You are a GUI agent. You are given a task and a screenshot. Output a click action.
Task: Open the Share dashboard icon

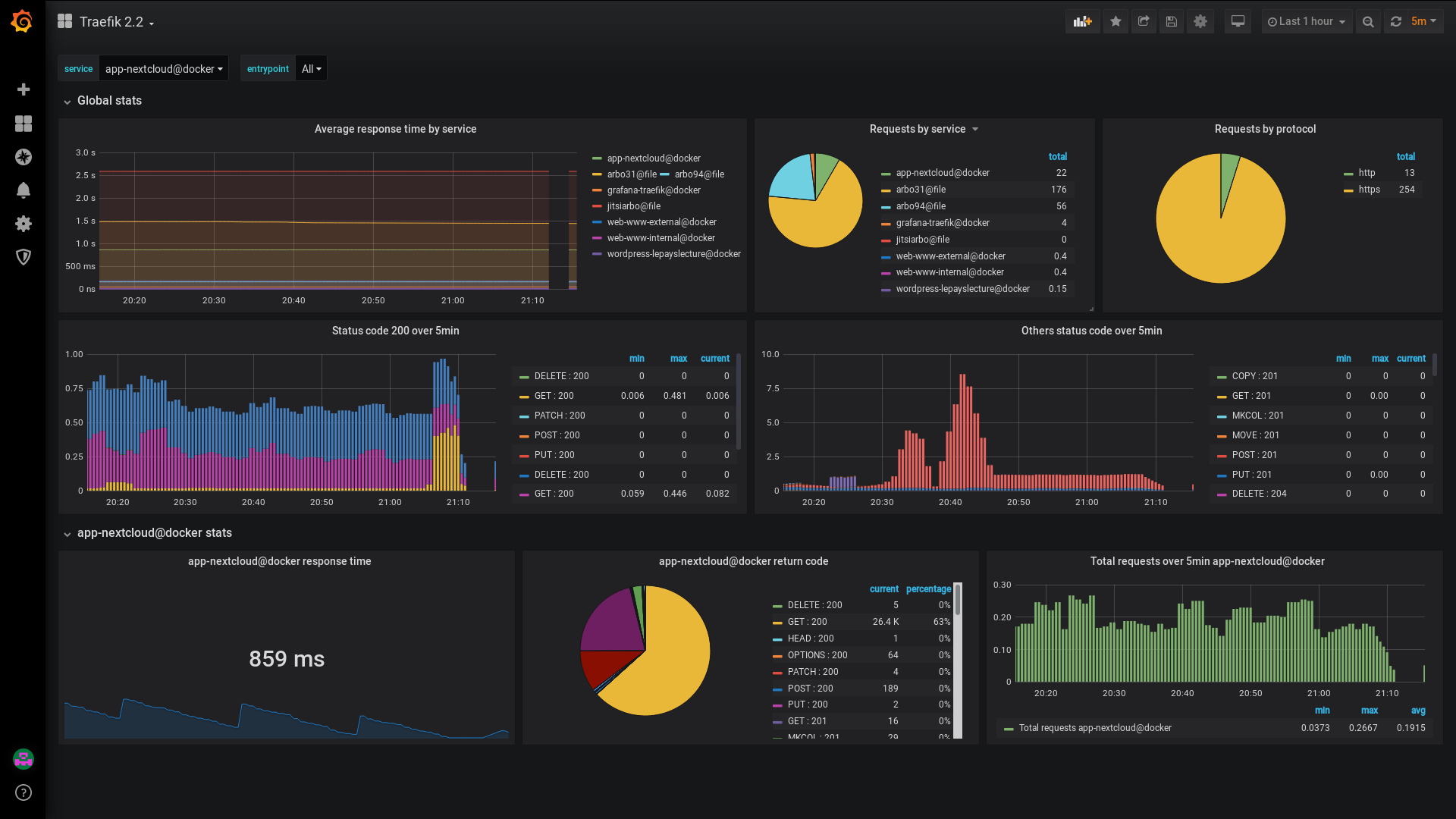(1144, 21)
